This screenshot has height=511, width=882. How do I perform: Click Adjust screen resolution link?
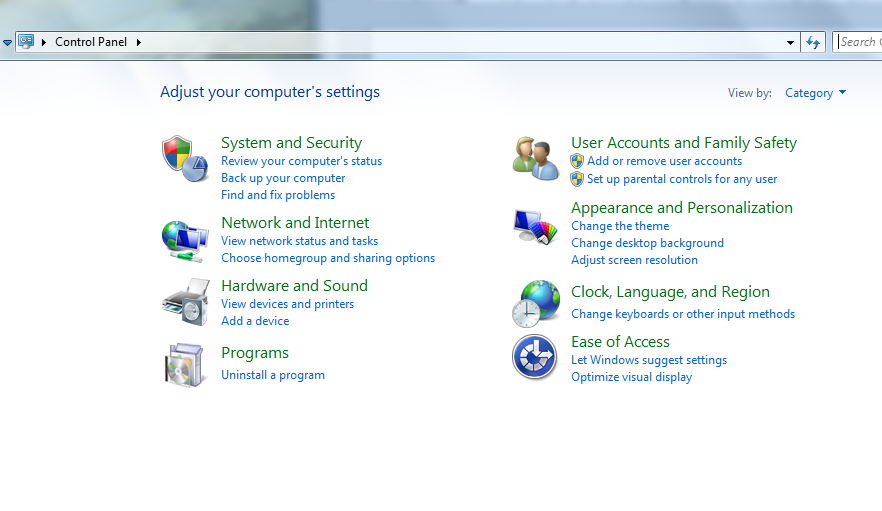[634, 260]
